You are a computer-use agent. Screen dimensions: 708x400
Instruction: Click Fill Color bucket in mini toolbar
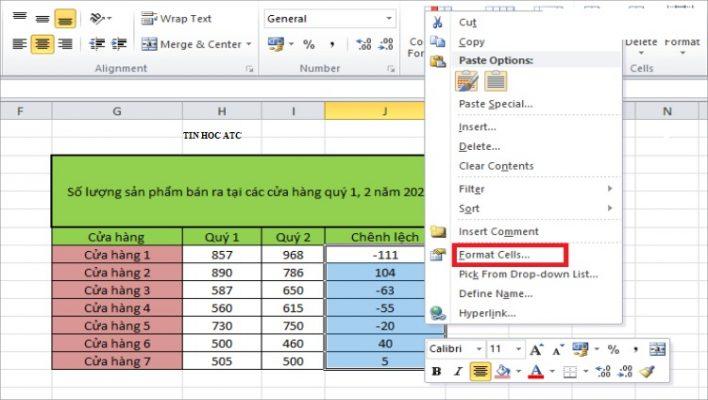pos(503,371)
